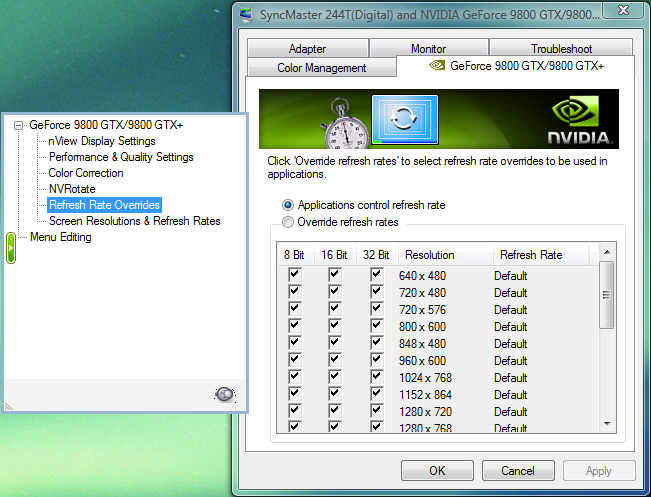The width and height of the screenshot is (651, 497).
Task: Select Applications control refresh rate option
Action: tap(287, 205)
